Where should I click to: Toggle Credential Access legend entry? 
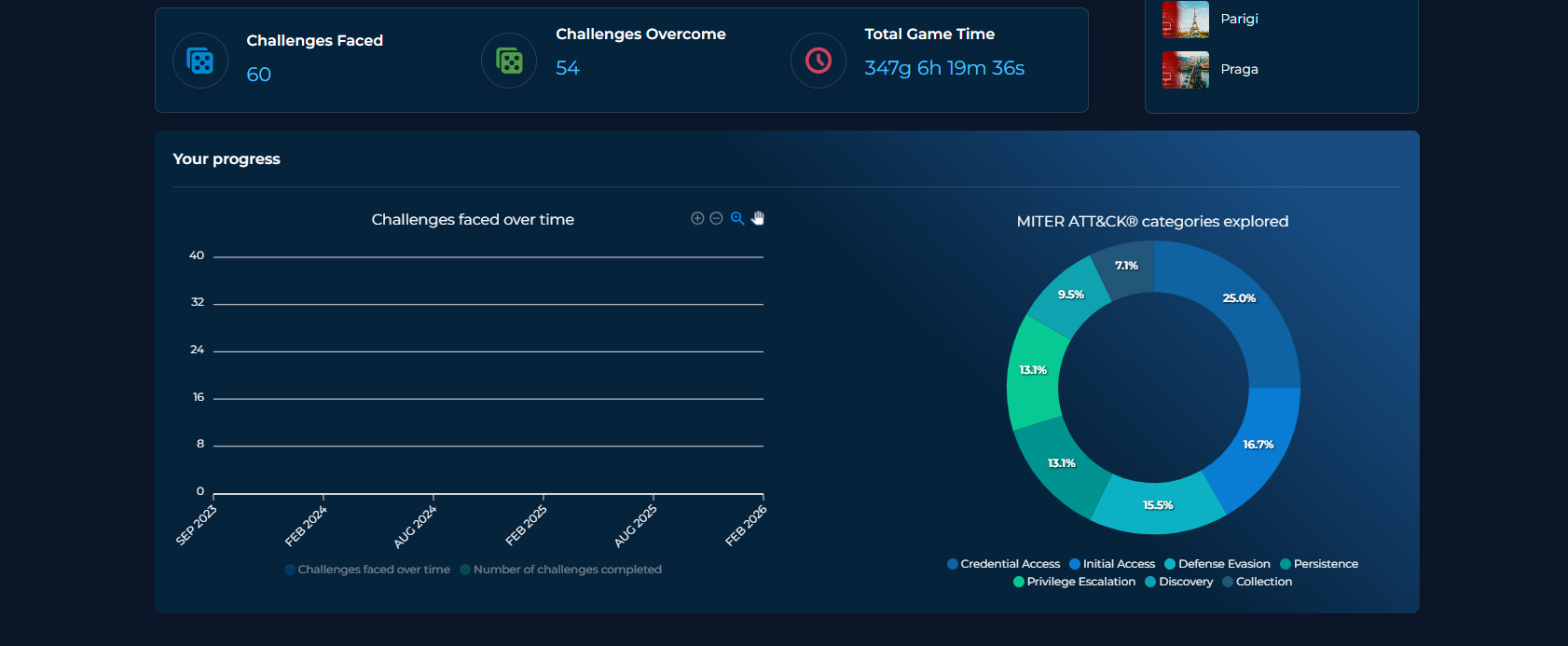click(1004, 564)
